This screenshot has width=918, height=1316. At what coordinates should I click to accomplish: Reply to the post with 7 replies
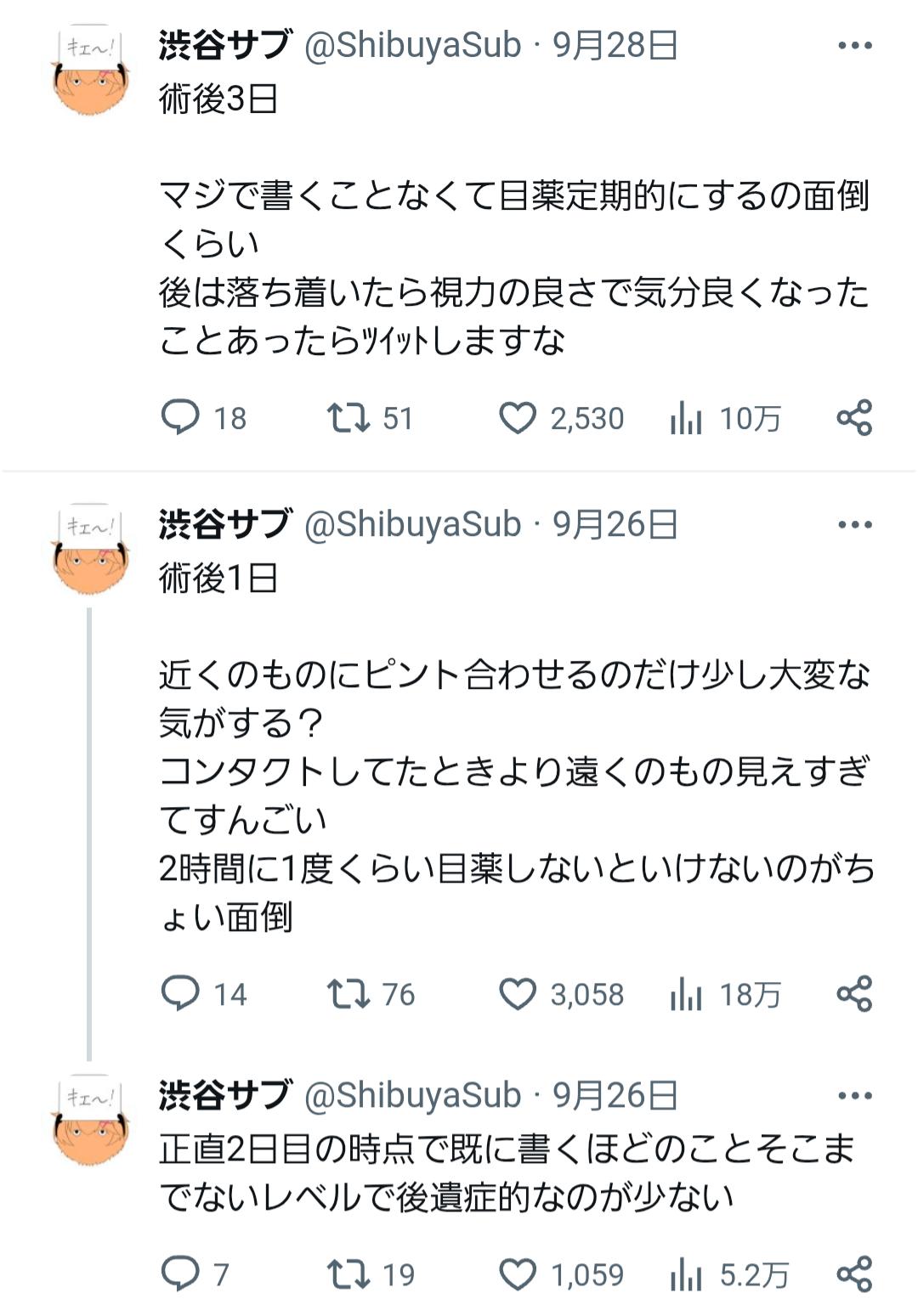180,1274
